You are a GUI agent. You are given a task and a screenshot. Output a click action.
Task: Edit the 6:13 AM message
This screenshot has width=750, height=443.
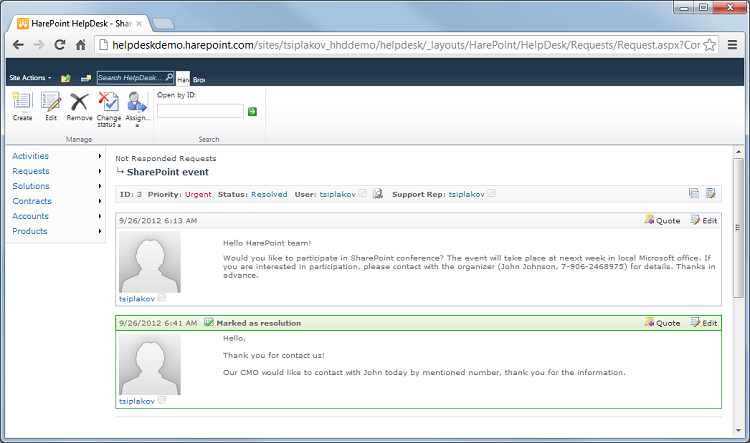704,220
